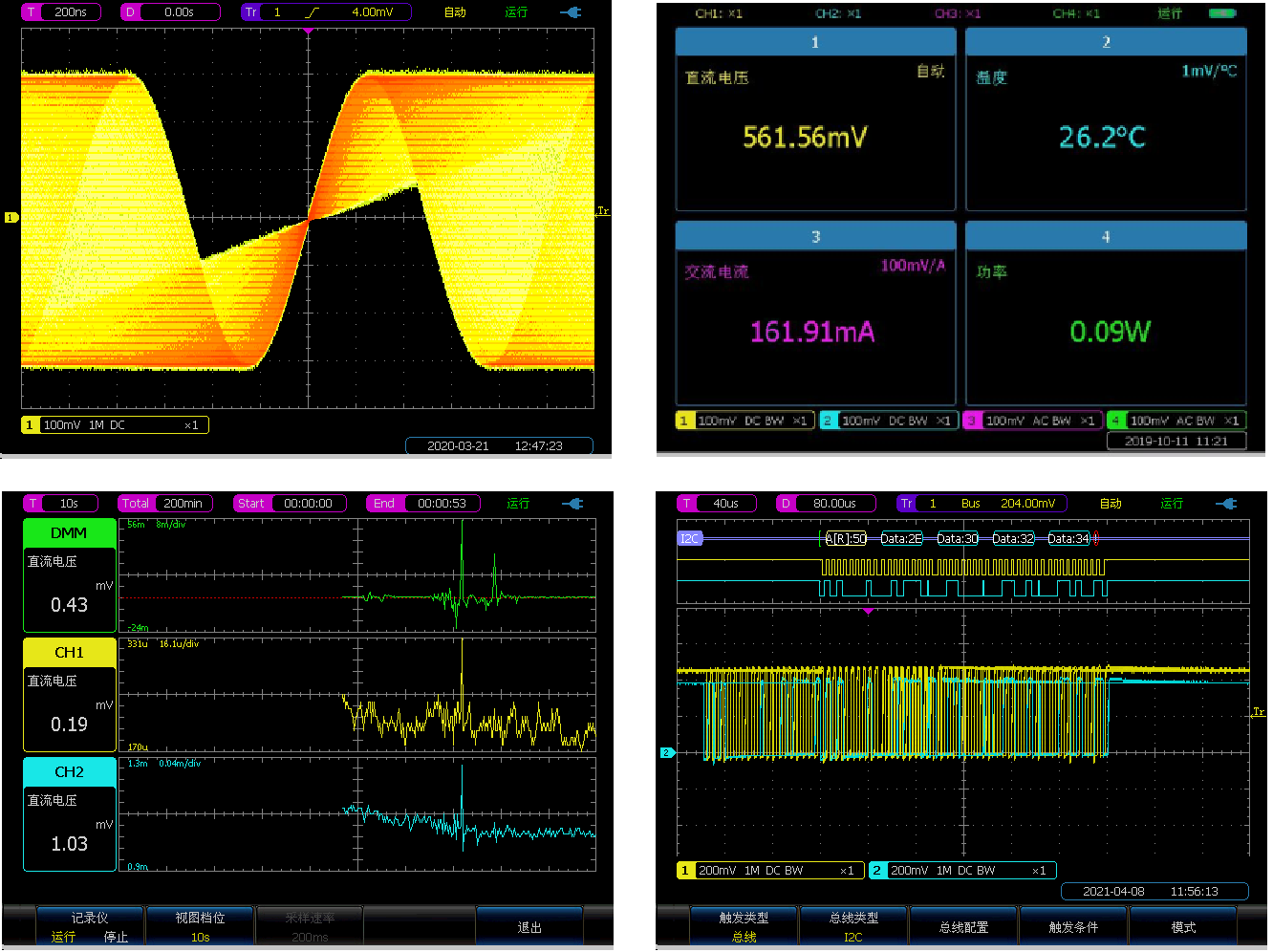Toggle the recorder 运行/停止 control

pos(89,927)
